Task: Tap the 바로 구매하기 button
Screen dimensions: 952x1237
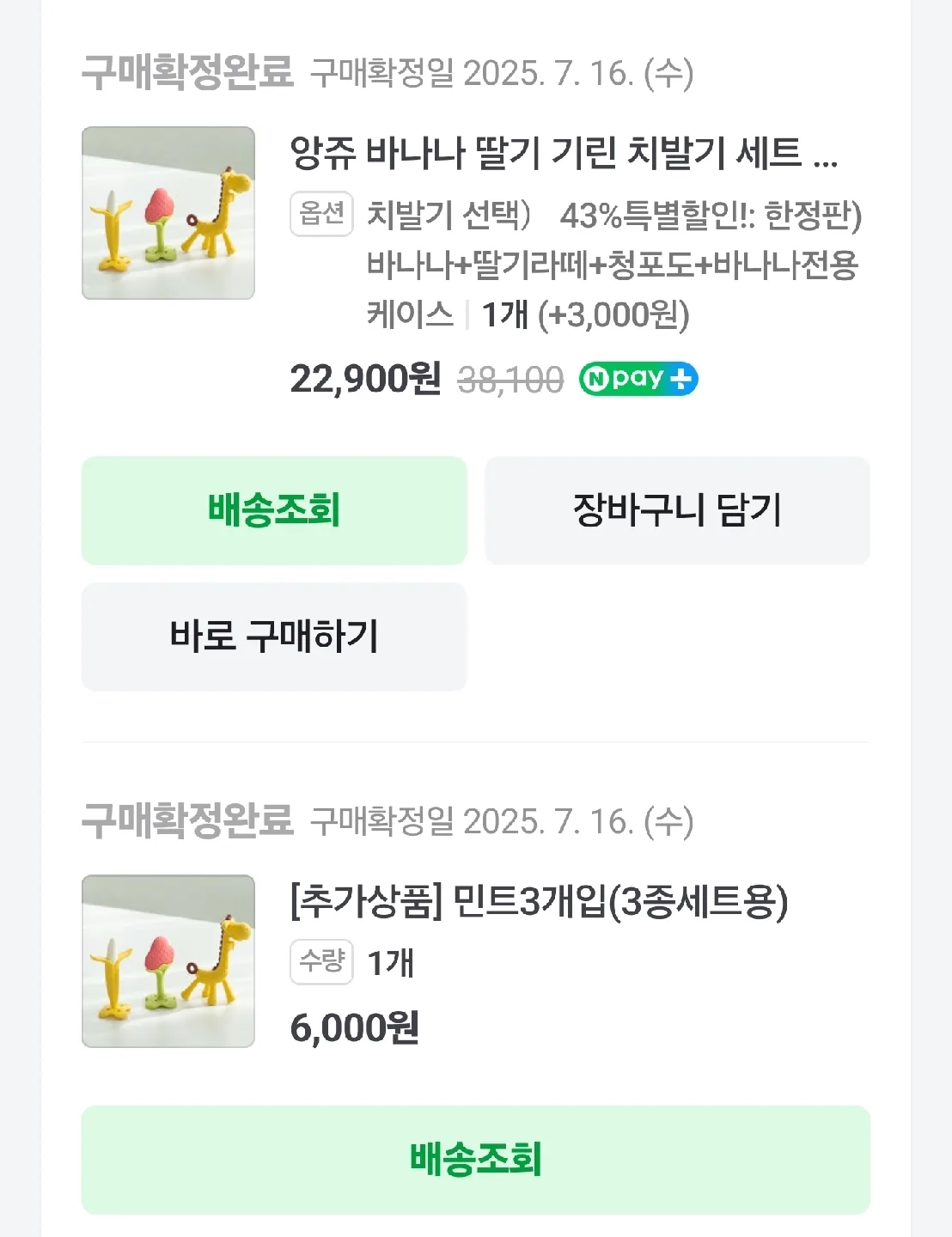Action: (274, 637)
